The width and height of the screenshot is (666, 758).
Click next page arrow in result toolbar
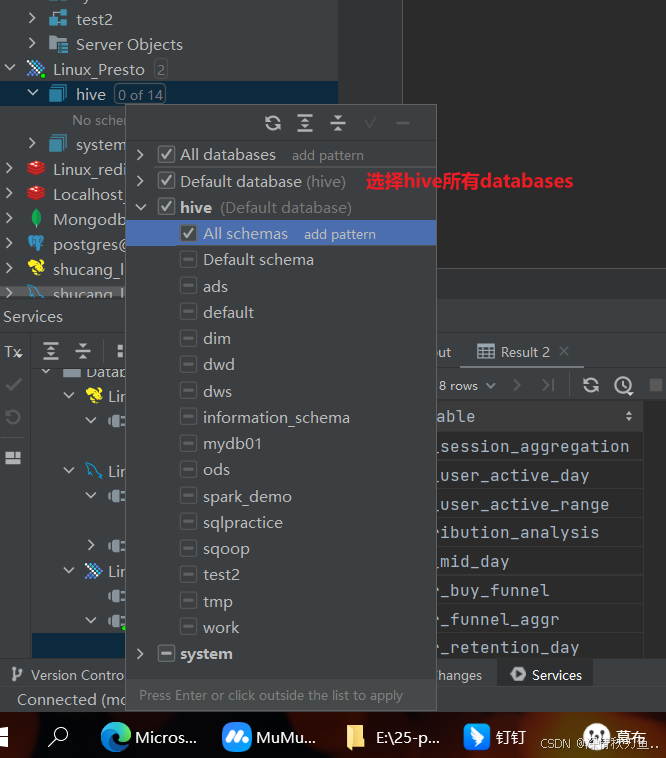click(x=517, y=385)
